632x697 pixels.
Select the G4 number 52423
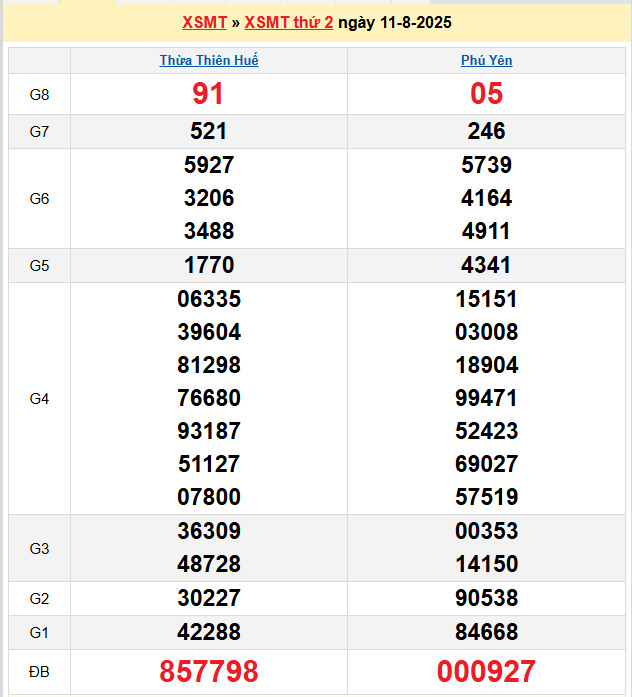(487, 431)
